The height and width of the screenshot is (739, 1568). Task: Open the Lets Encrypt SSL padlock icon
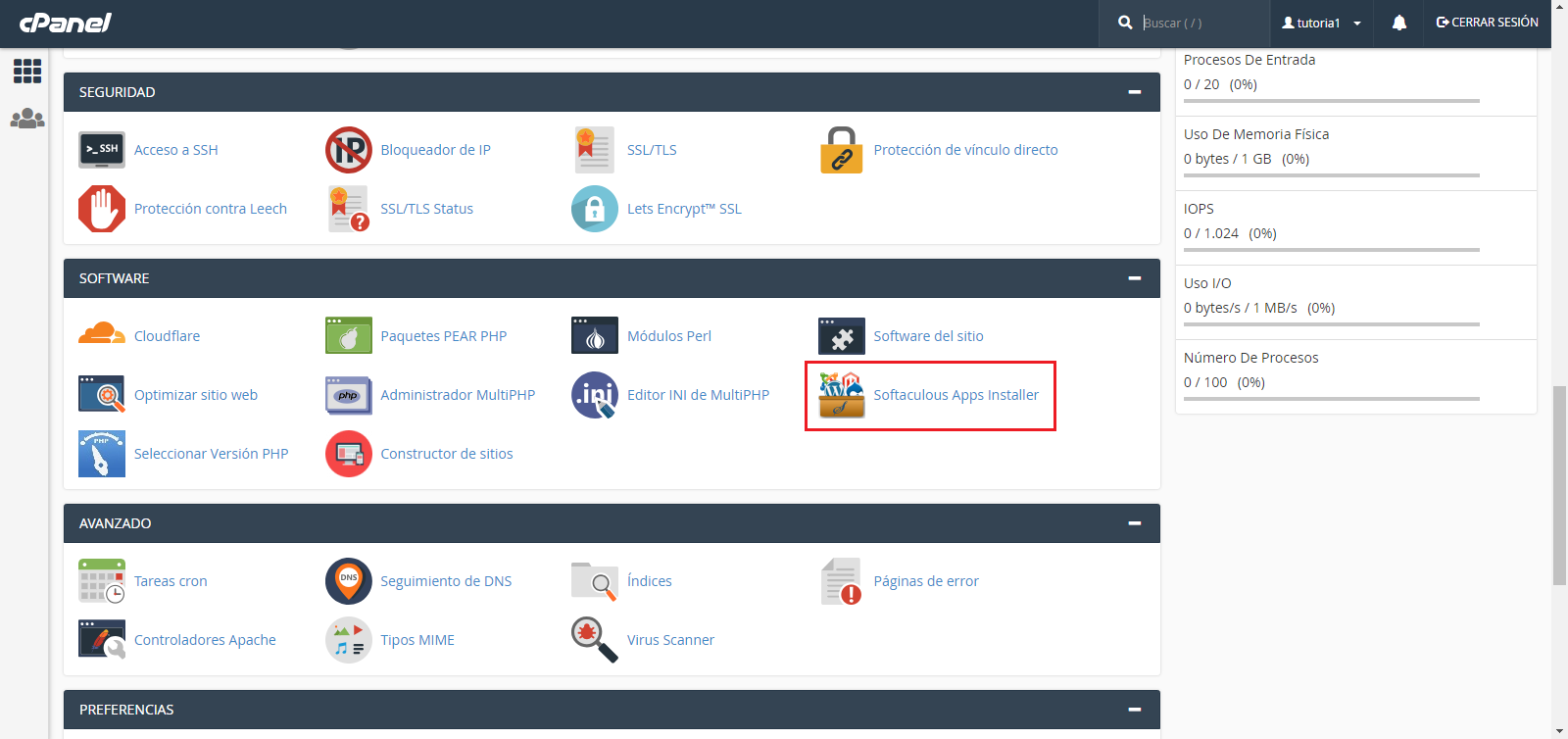pos(595,209)
